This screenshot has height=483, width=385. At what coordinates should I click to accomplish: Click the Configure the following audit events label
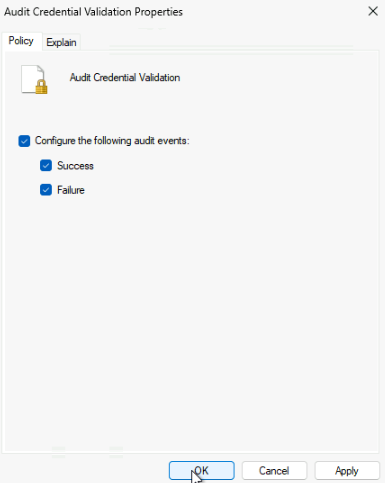(112, 141)
